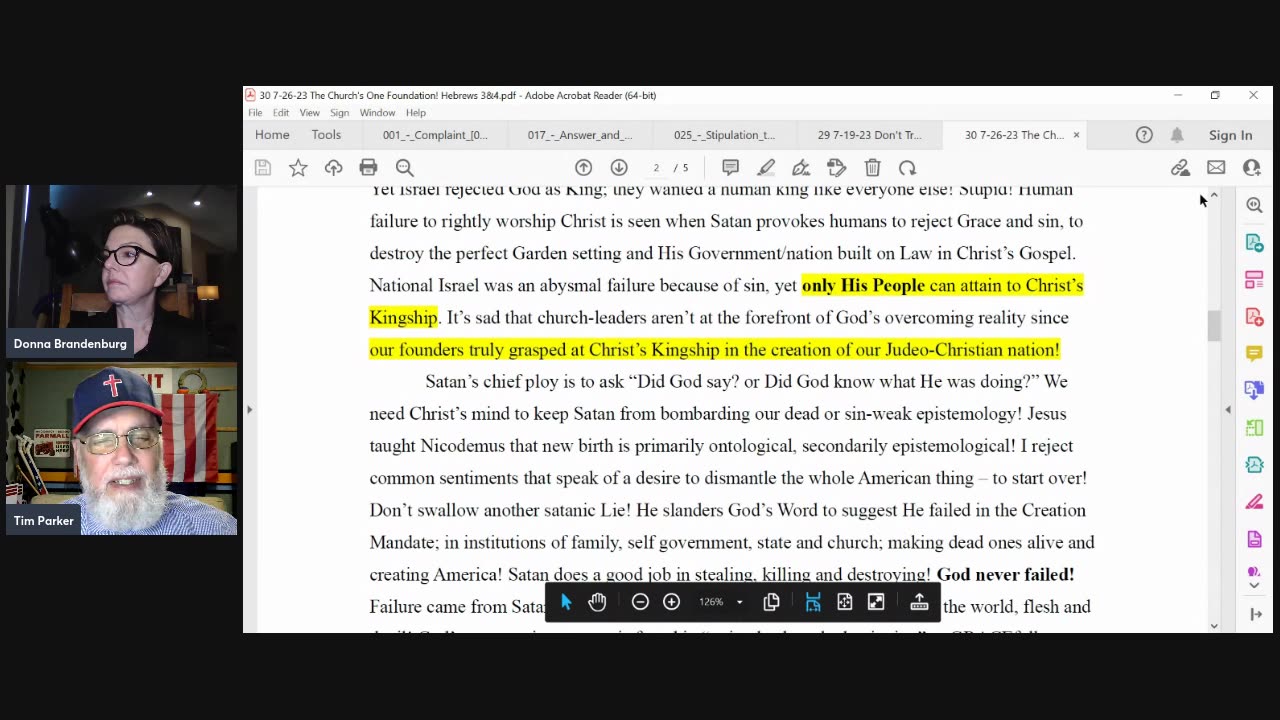This screenshot has width=1280, height=720.
Task: Click the vertical scrollbar thumb
Action: point(1214,326)
